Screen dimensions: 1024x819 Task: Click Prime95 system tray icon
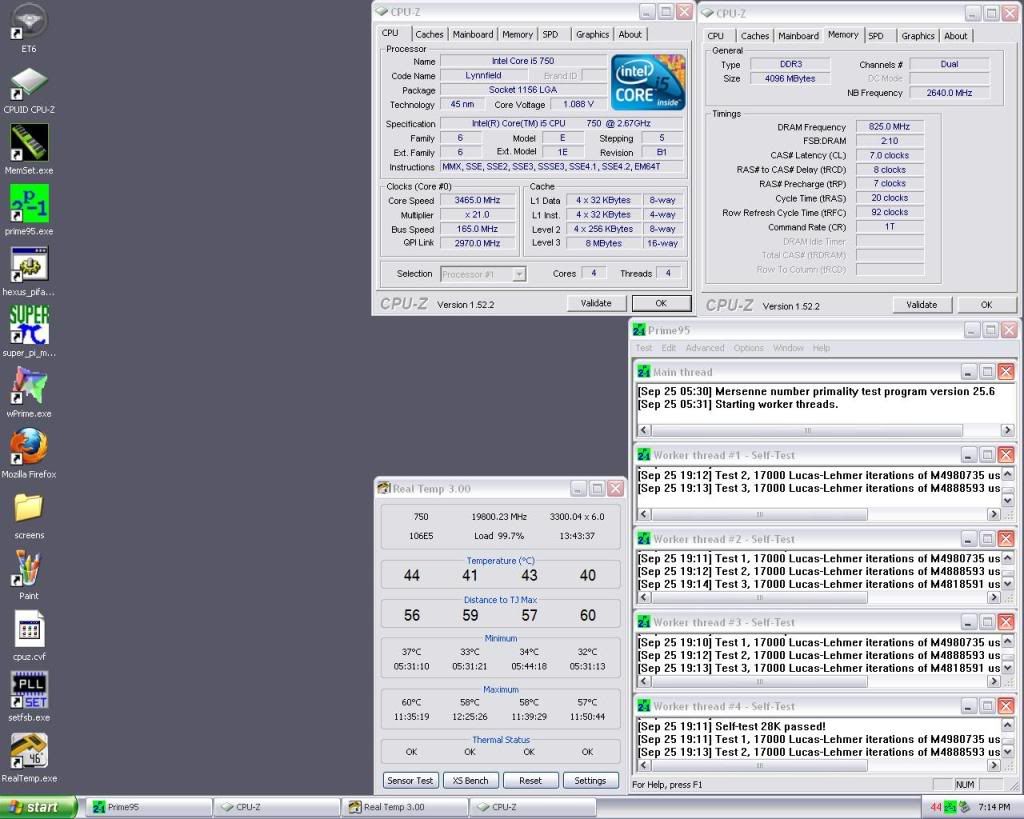pos(950,807)
